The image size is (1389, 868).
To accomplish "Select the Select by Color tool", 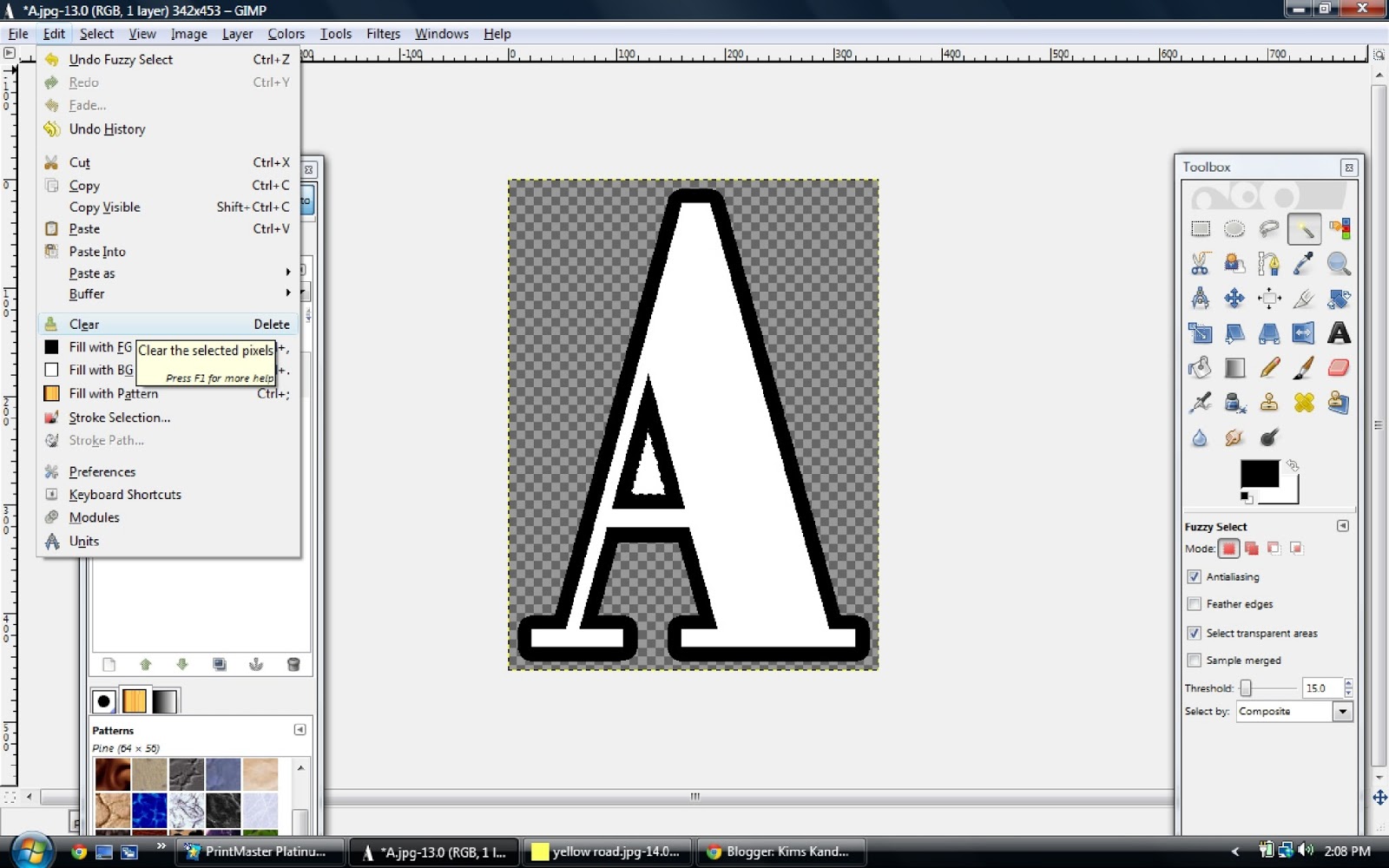I will point(1339,229).
